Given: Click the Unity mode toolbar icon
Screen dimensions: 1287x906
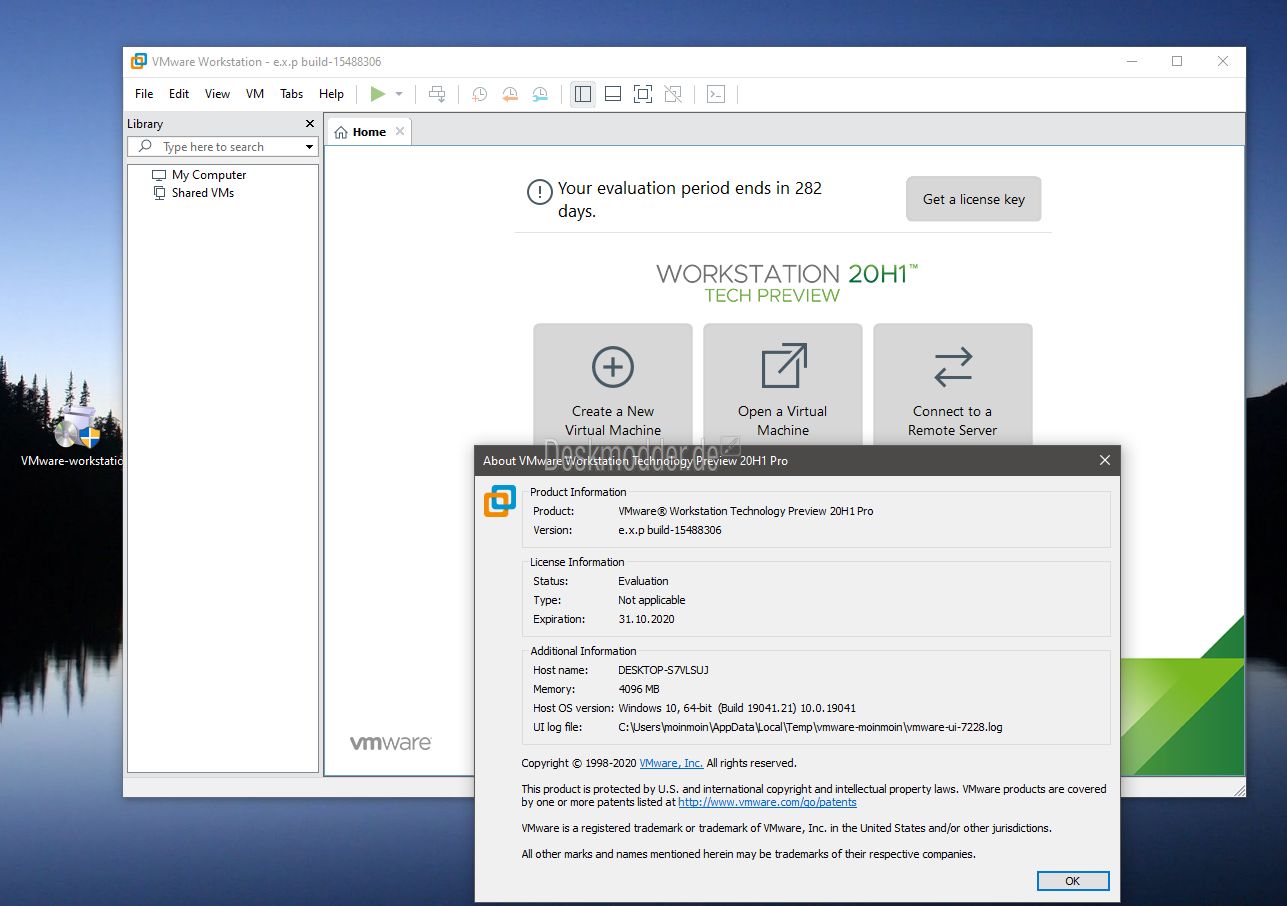Looking at the screenshot, I should (x=673, y=94).
